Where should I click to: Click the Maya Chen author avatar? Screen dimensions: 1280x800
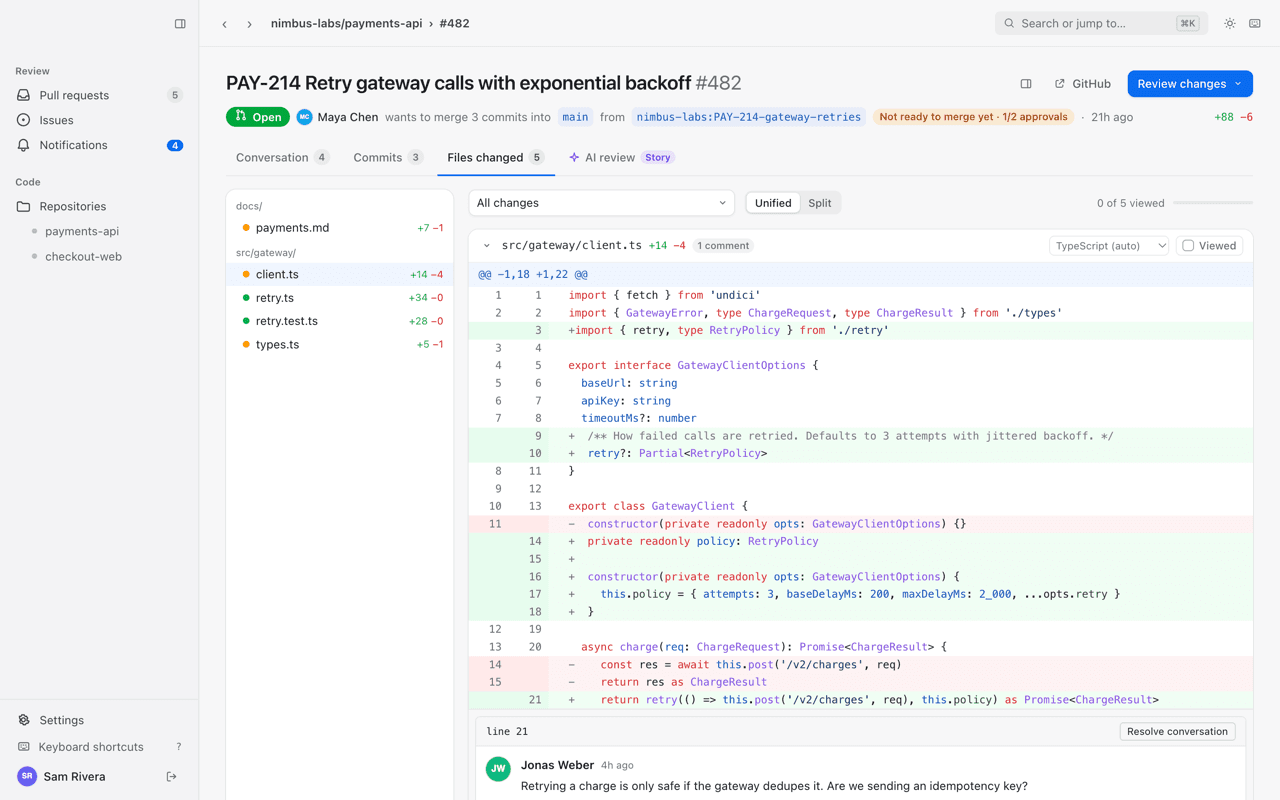304,117
